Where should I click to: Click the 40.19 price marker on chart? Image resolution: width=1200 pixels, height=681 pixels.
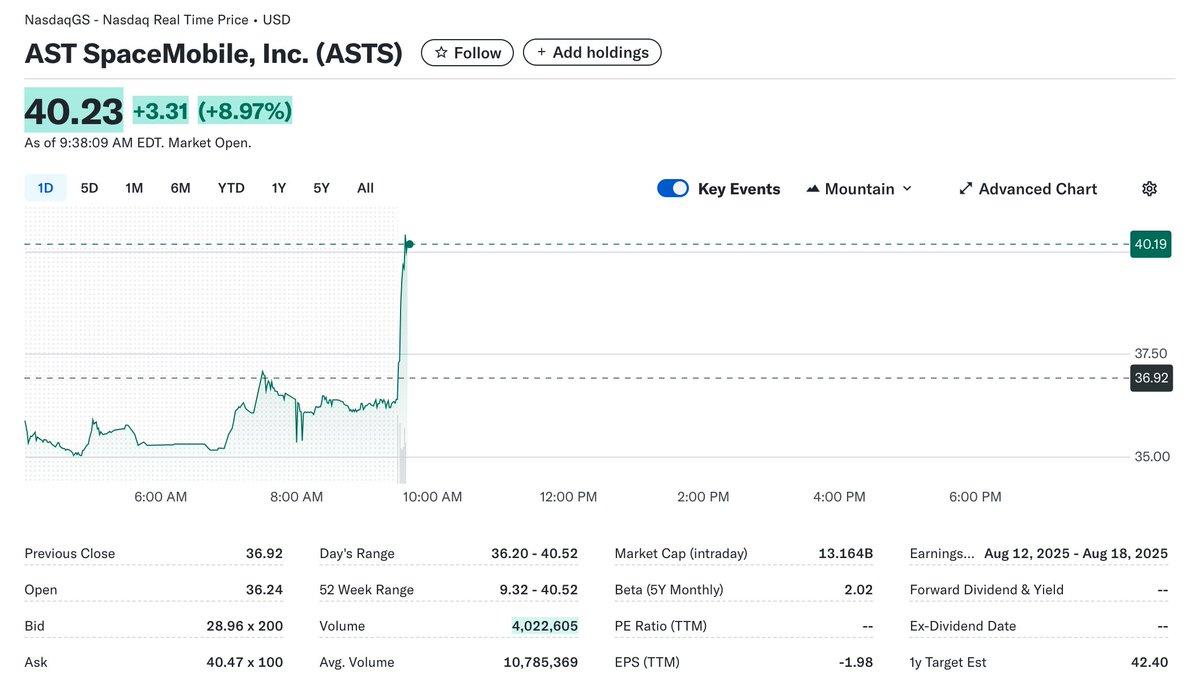1150,243
